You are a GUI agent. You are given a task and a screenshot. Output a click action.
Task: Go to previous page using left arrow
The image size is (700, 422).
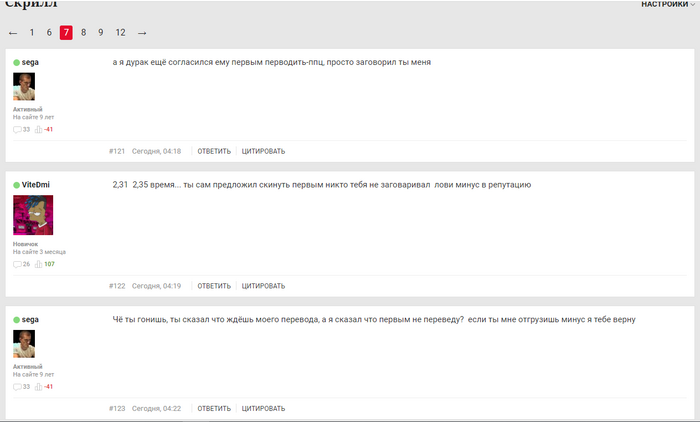13,33
